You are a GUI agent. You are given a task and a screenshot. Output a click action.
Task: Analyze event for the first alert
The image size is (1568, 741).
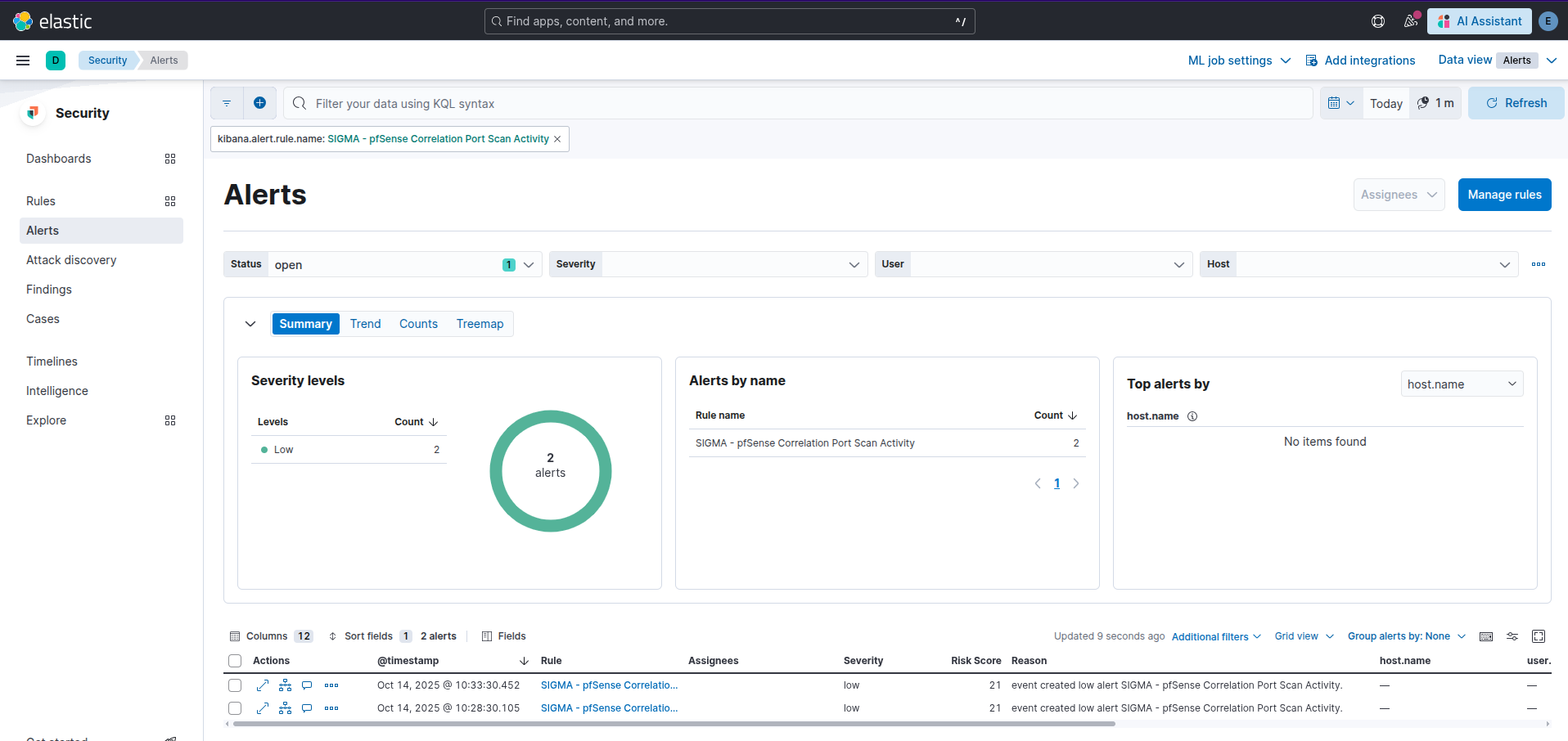[x=285, y=685]
